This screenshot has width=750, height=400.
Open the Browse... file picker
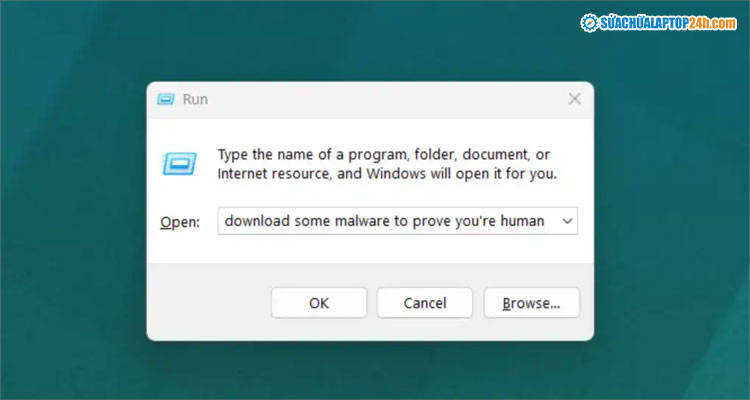coord(531,303)
